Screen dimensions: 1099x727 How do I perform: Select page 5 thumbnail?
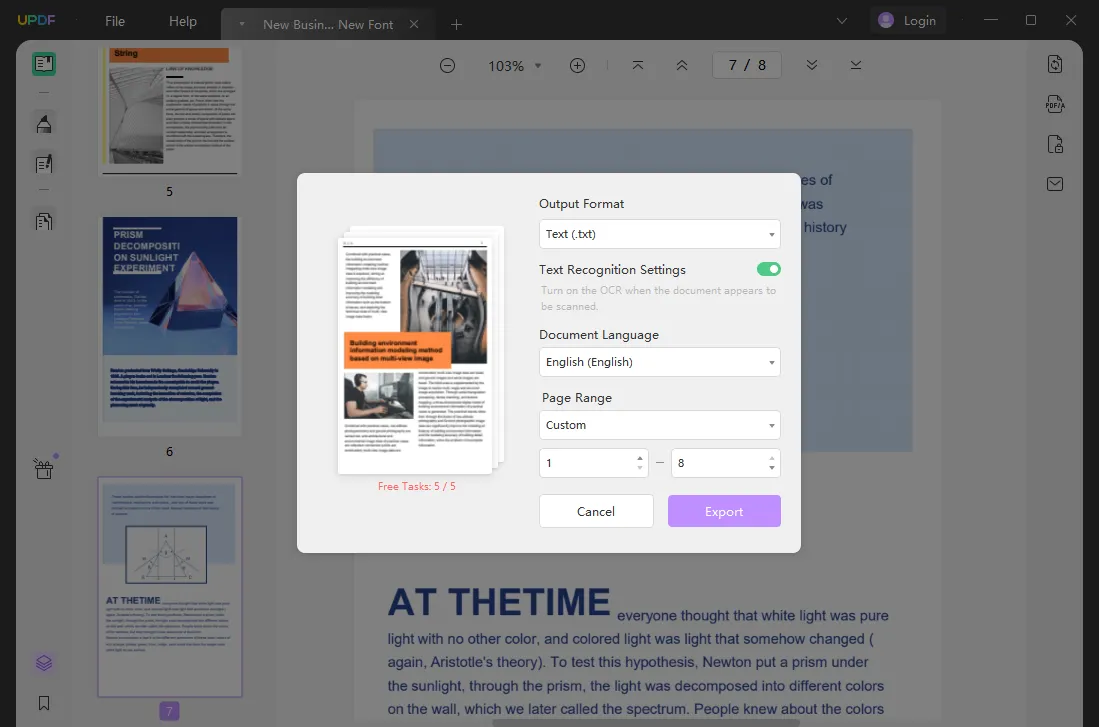[170, 110]
